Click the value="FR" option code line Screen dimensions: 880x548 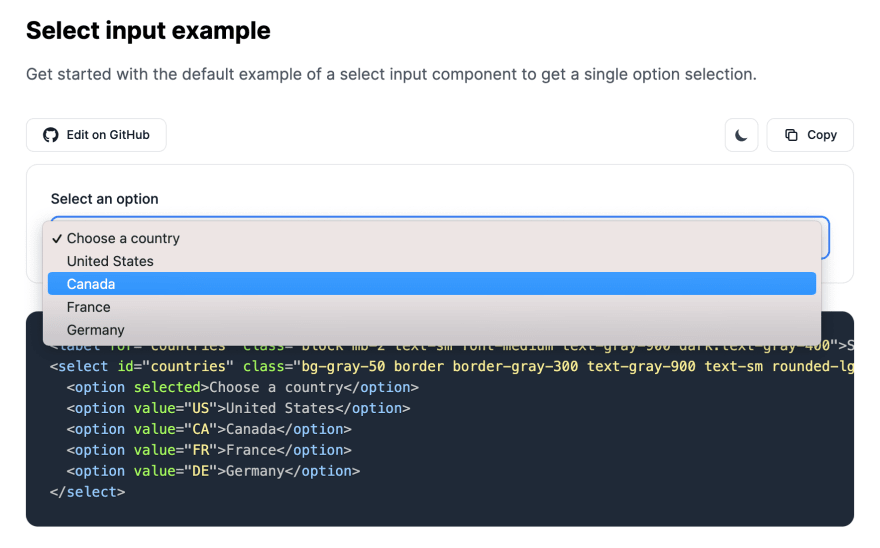point(210,450)
